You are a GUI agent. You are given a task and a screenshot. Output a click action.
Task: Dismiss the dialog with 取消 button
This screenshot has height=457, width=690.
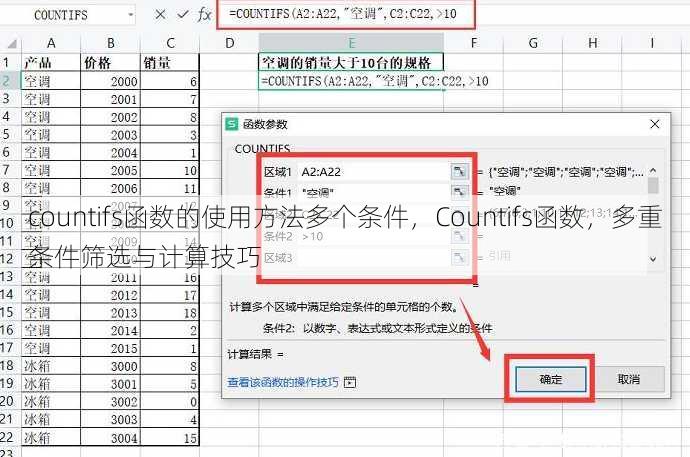[x=628, y=379]
